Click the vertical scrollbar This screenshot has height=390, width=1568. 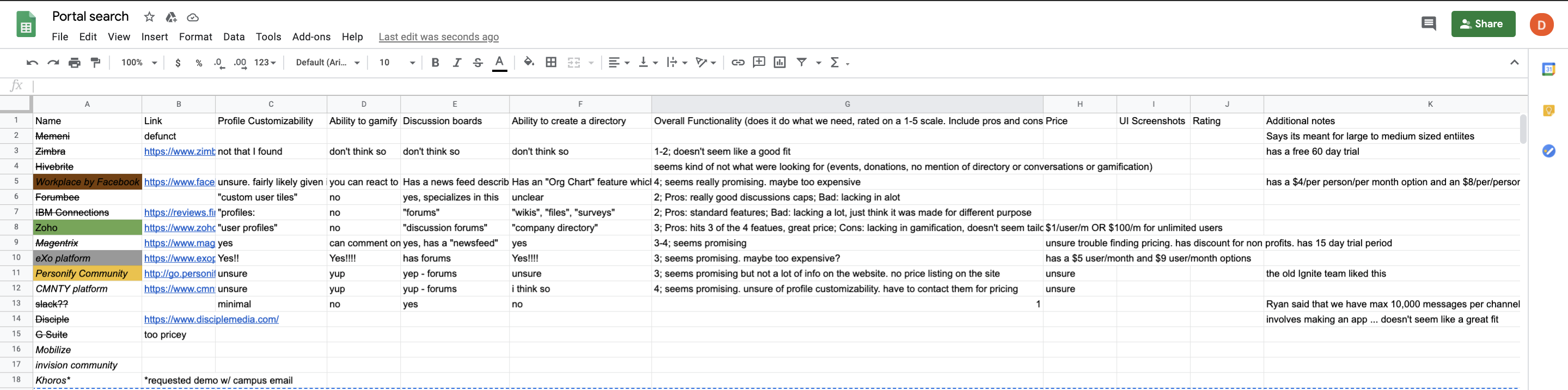click(1523, 129)
